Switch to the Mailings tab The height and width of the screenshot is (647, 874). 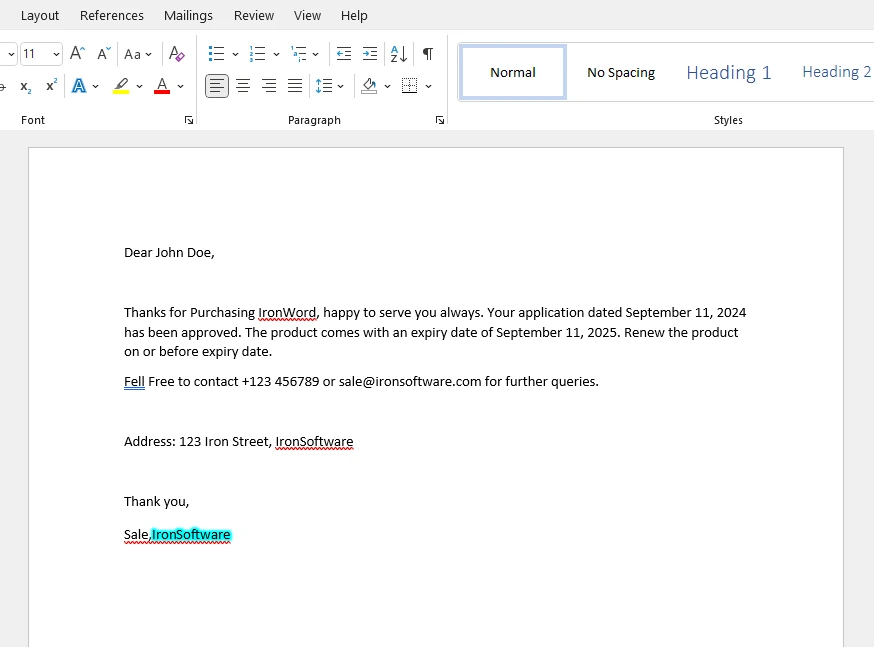[x=188, y=15]
